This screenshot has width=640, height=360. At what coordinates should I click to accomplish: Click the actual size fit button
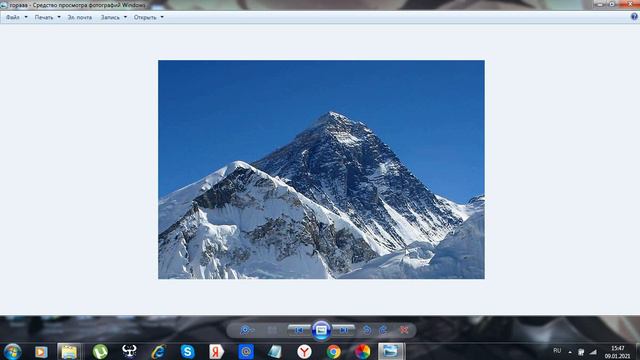272,330
